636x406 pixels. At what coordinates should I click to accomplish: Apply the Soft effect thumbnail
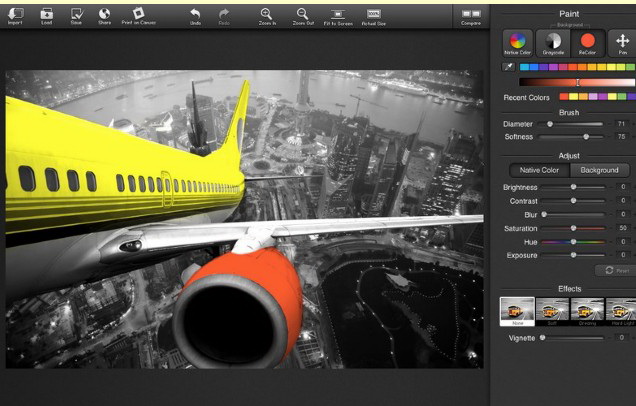552,312
